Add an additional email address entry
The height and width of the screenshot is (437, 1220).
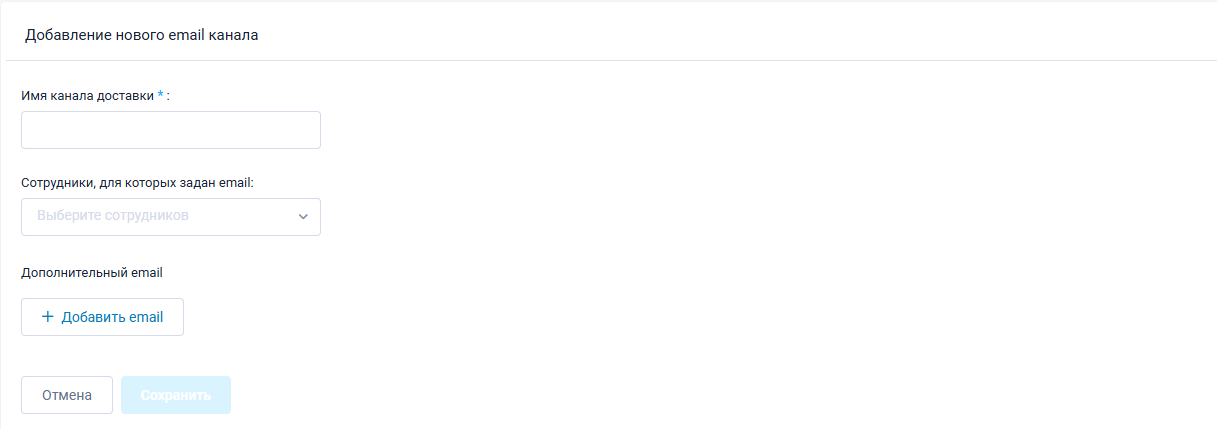pyautogui.click(x=102, y=317)
